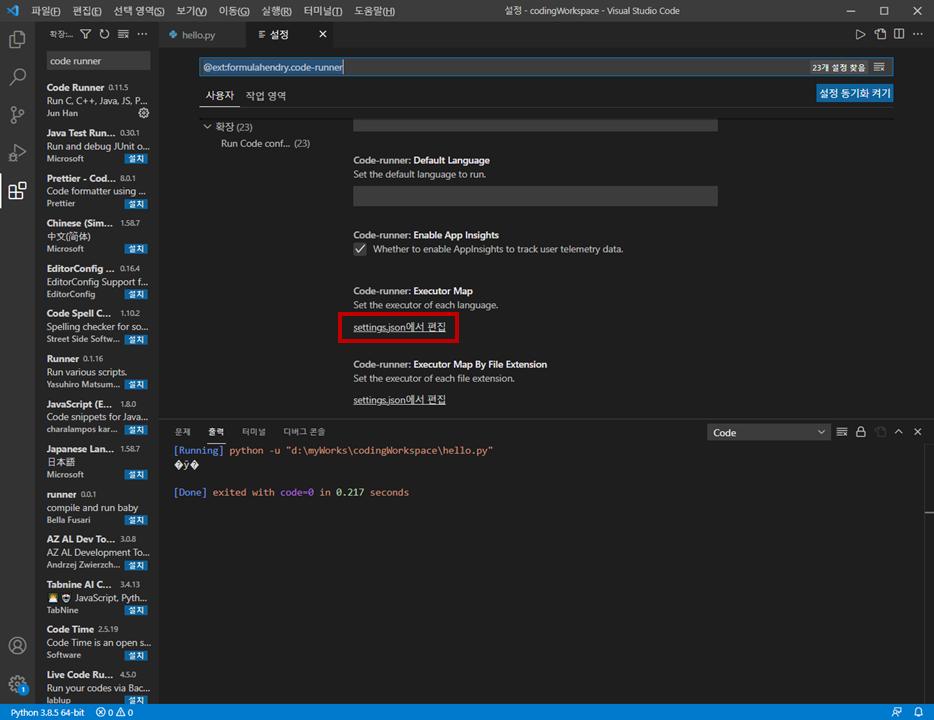Split the editor to the right

point(899,35)
